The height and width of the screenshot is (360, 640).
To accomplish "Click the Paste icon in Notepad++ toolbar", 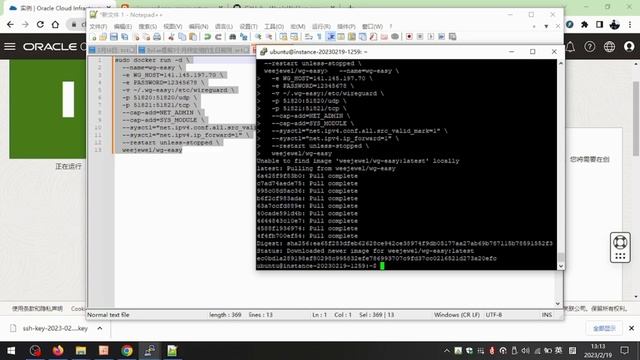I will (193, 37).
